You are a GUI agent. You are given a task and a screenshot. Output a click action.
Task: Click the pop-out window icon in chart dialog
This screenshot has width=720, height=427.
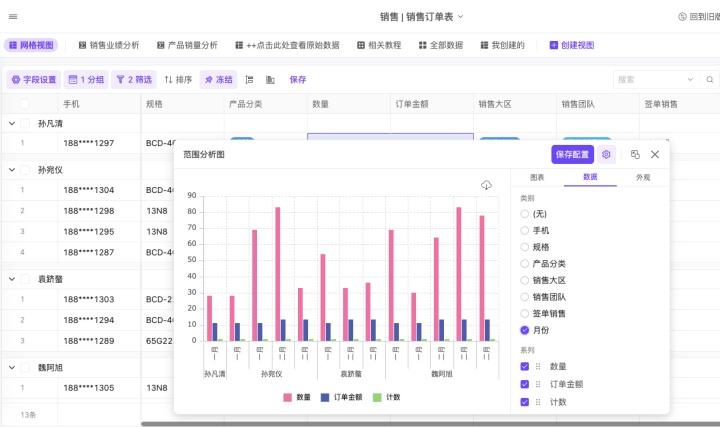coord(635,155)
